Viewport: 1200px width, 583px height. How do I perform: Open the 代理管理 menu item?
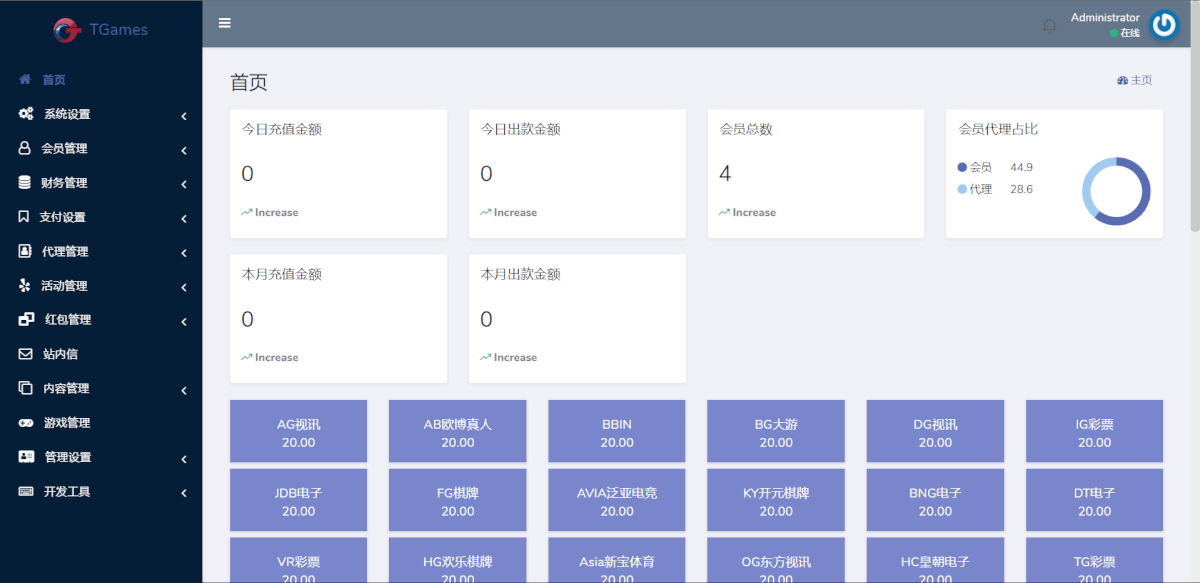[65, 252]
